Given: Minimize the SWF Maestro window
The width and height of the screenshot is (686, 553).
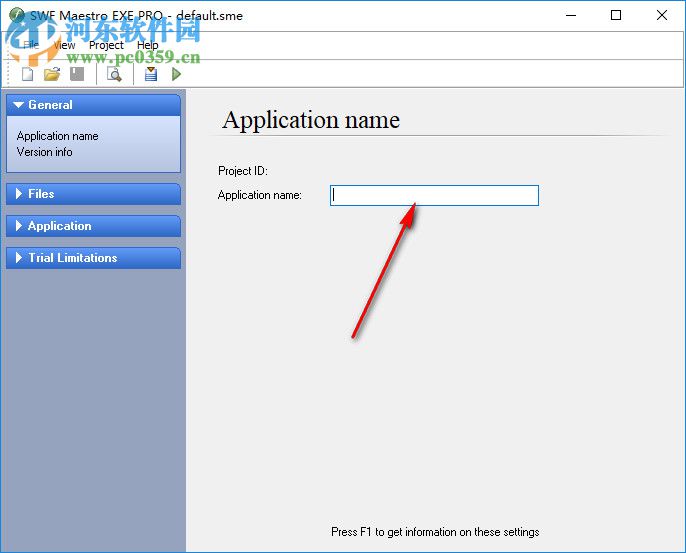Looking at the screenshot, I should [x=571, y=15].
